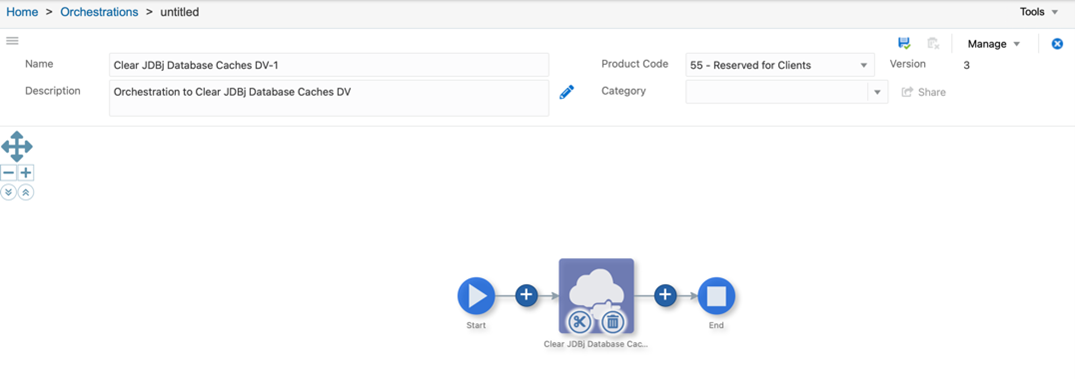Viewport: 1075px width, 379px height.
Task: Click the 'Version' label
Action: [x=908, y=64]
